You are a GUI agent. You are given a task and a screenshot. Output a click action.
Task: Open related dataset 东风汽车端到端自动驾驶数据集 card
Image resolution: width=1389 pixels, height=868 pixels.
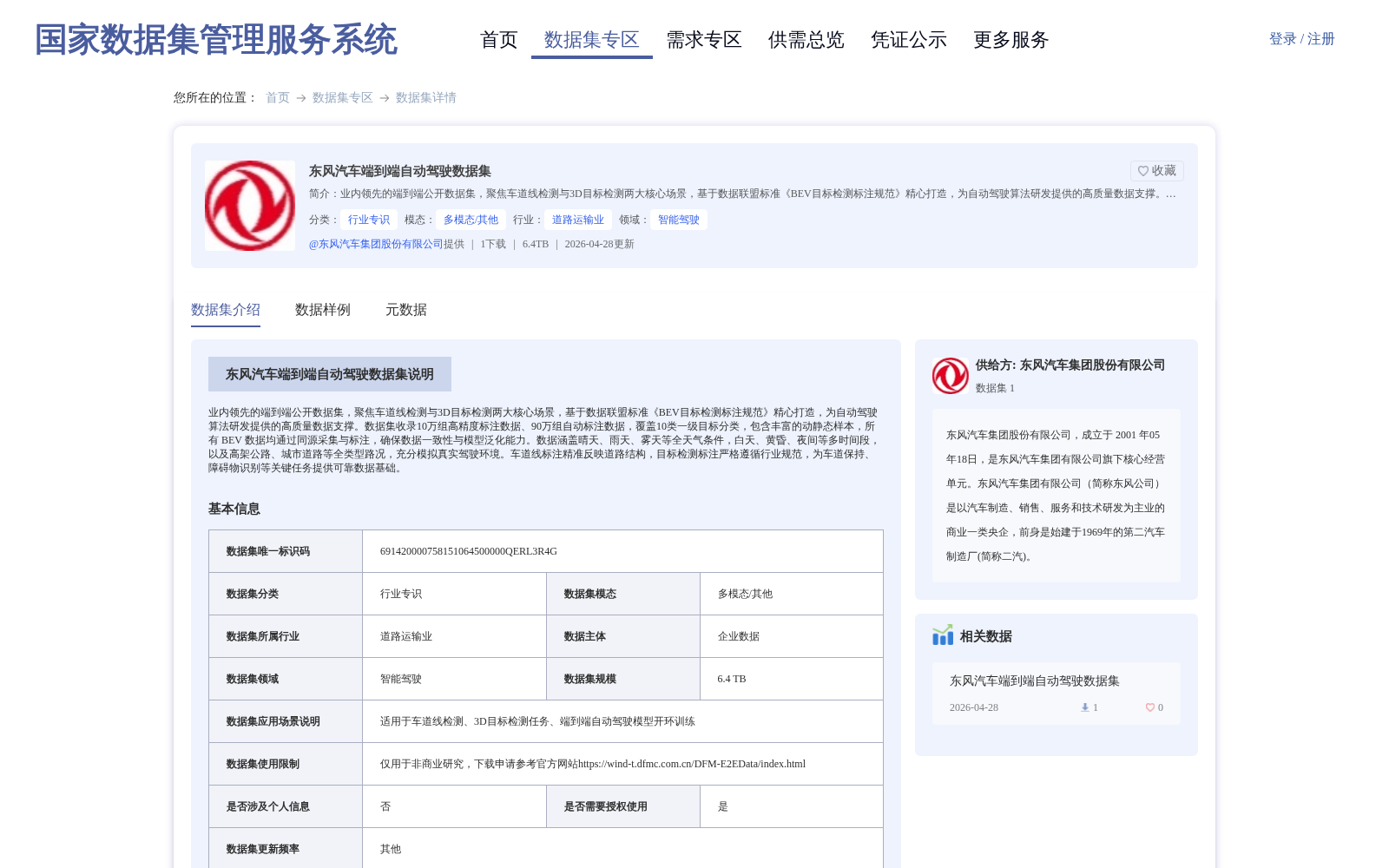pyautogui.click(x=1057, y=694)
